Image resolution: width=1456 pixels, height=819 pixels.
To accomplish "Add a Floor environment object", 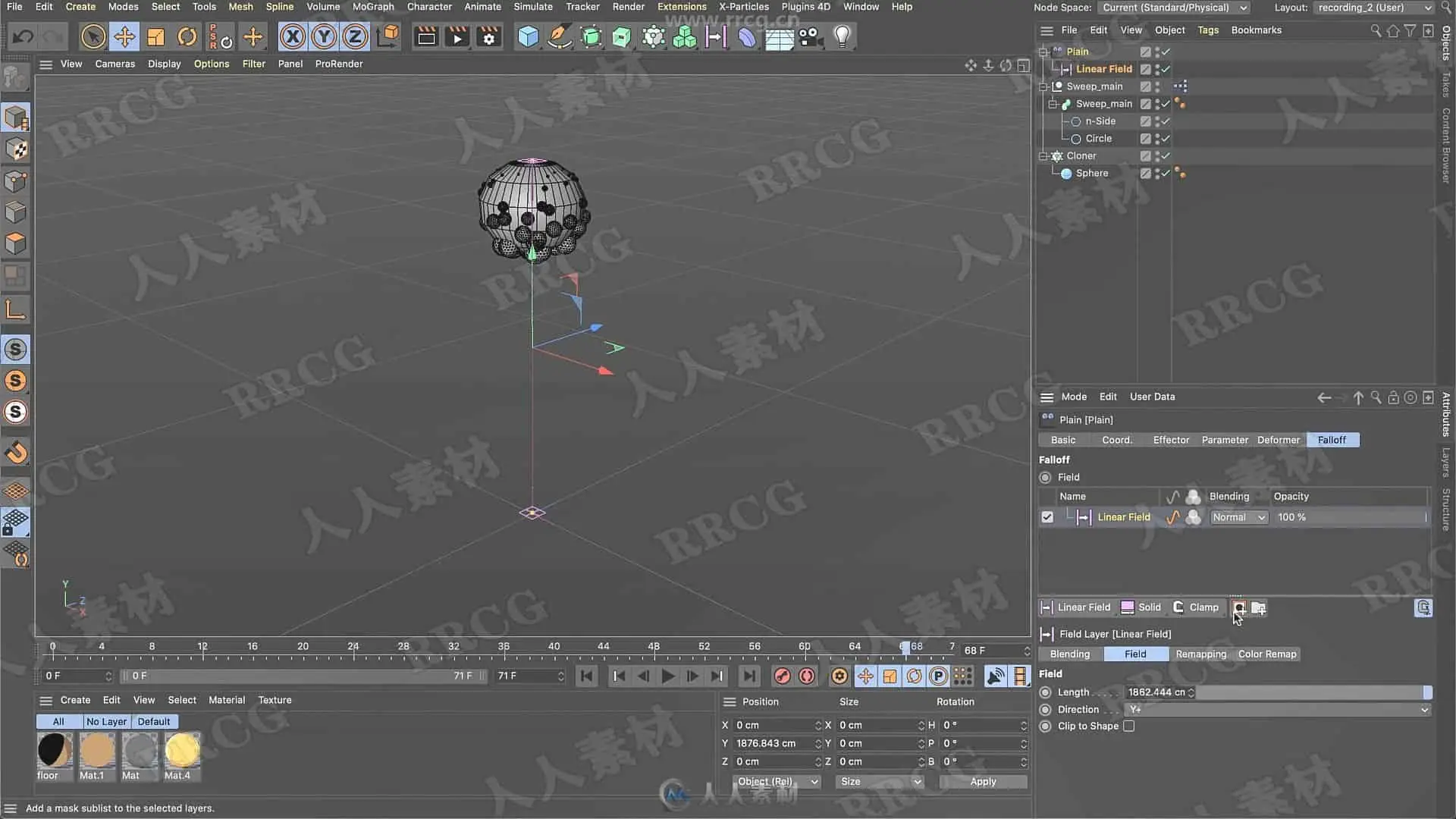I will pos(779,36).
